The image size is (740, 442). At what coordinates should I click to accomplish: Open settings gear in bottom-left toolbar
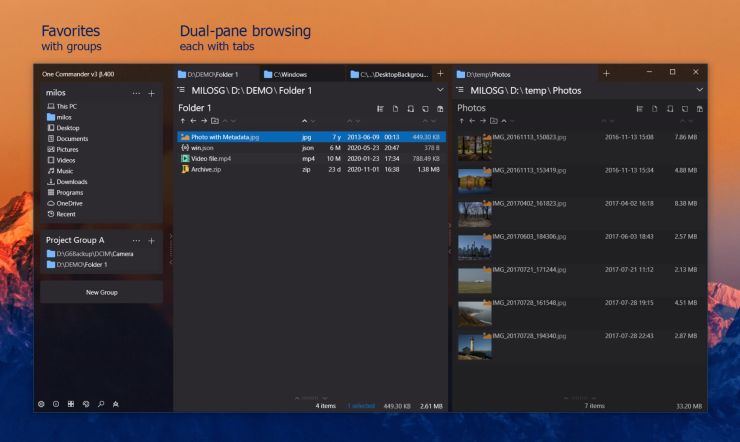pos(41,404)
